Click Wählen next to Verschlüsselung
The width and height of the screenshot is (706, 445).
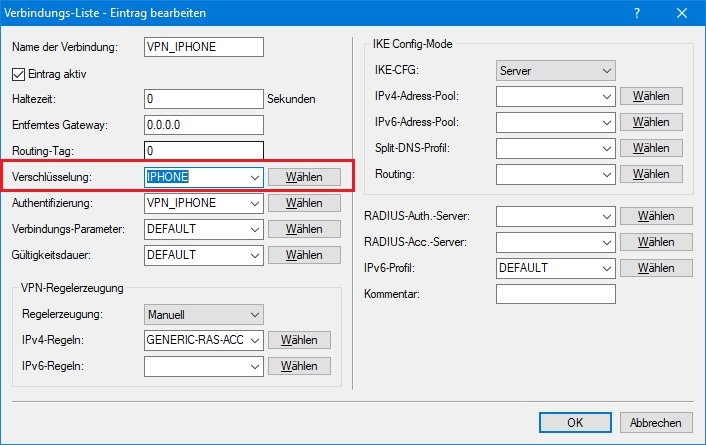coord(304,177)
